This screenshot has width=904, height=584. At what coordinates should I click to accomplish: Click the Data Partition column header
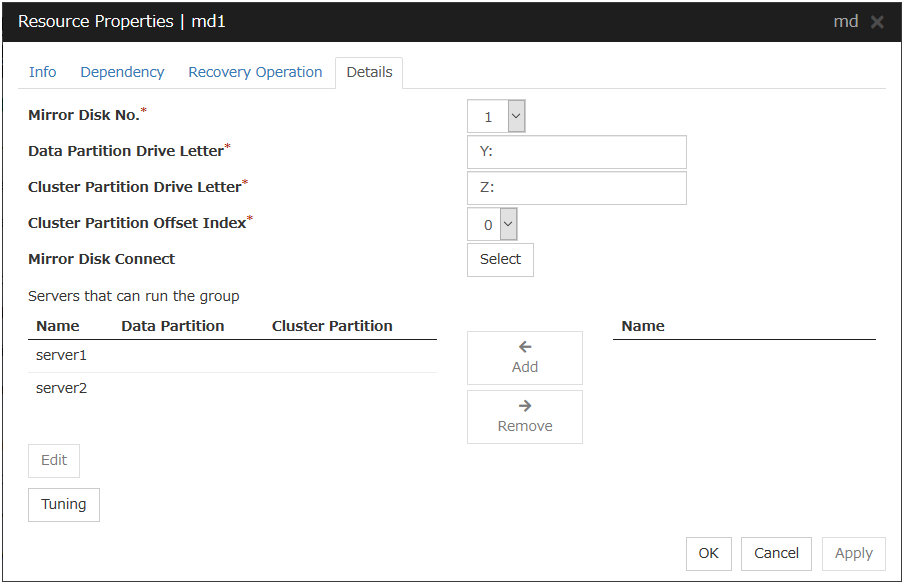coord(173,326)
